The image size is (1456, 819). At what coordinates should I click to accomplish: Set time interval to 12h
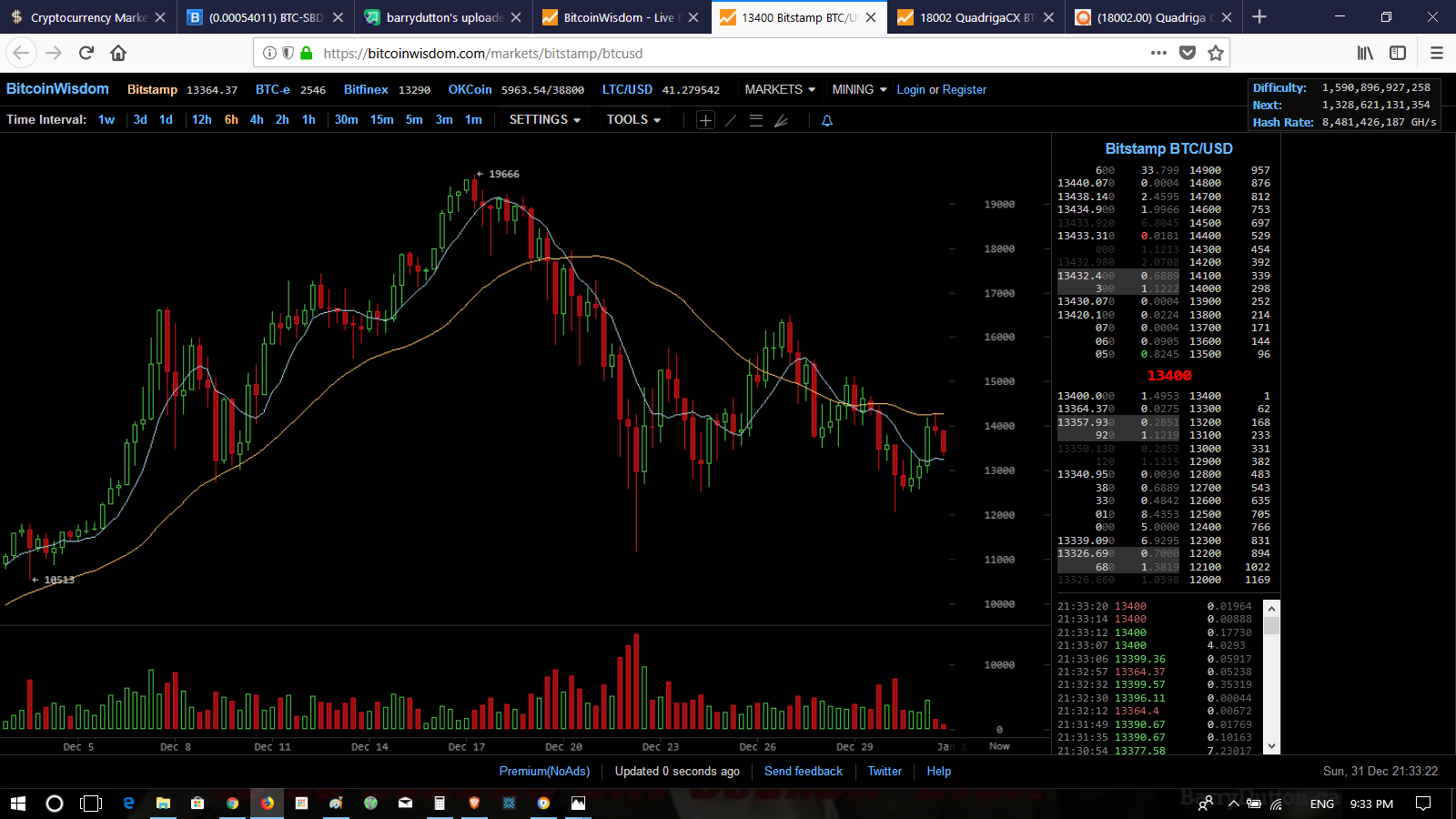pos(201,119)
